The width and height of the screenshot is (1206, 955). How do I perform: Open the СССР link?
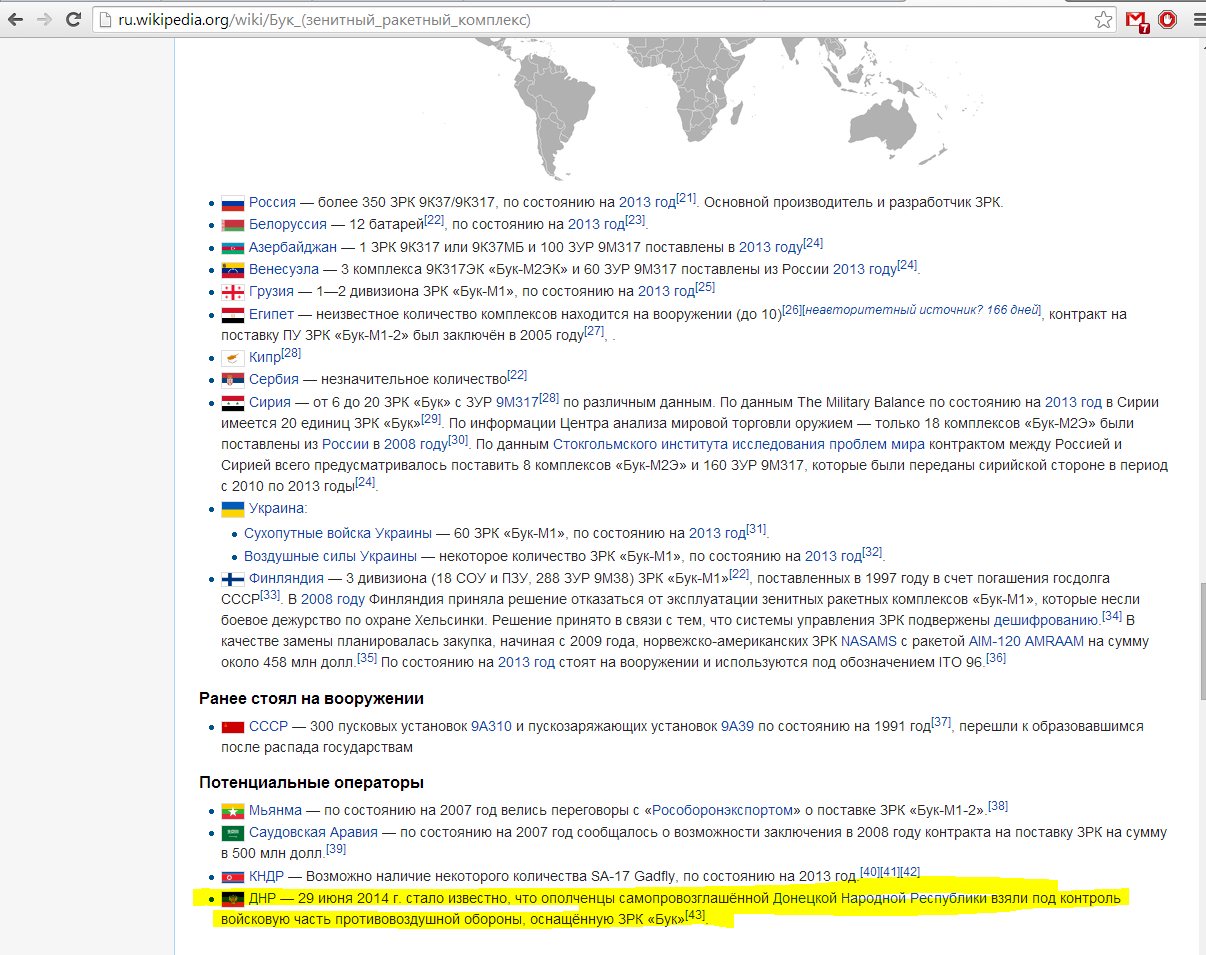point(268,726)
